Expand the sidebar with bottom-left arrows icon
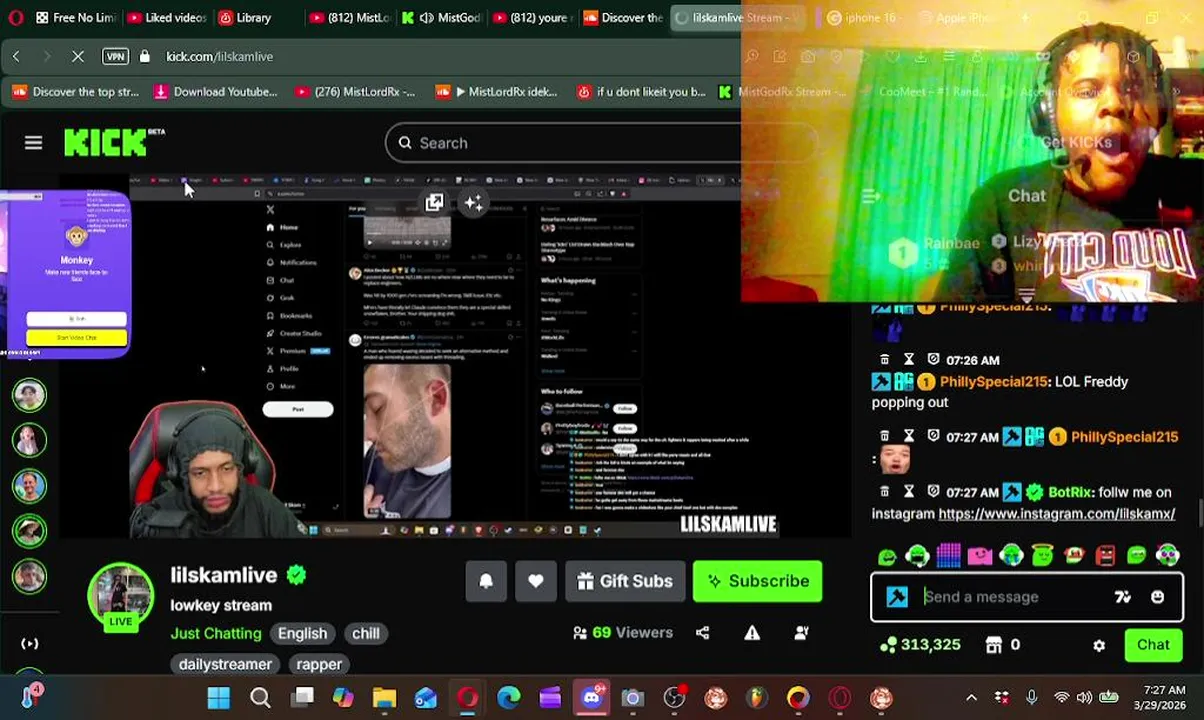1204x720 pixels. (x=30, y=644)
